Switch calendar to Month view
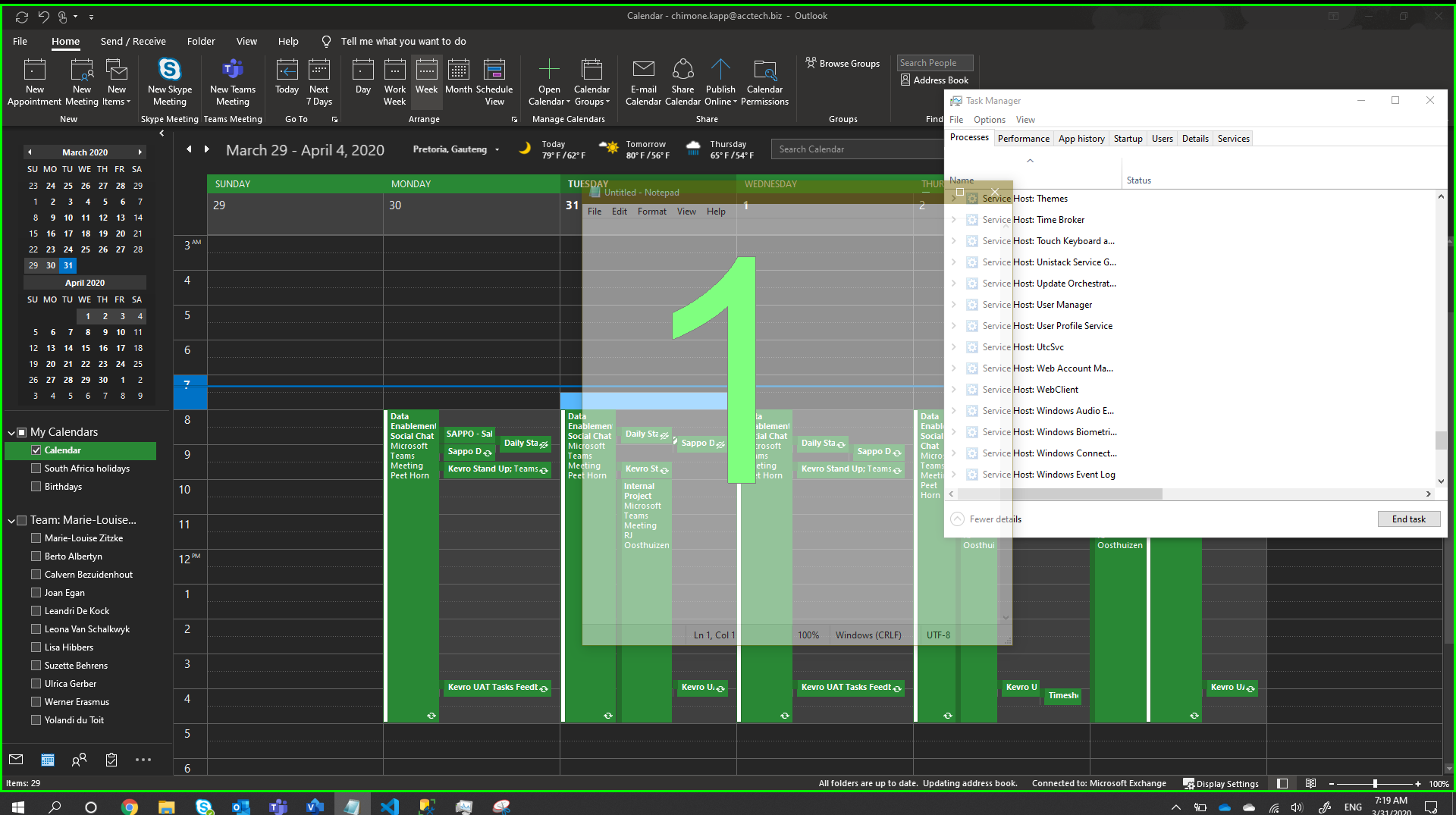 pyautogui.click(x=459, y=77)
